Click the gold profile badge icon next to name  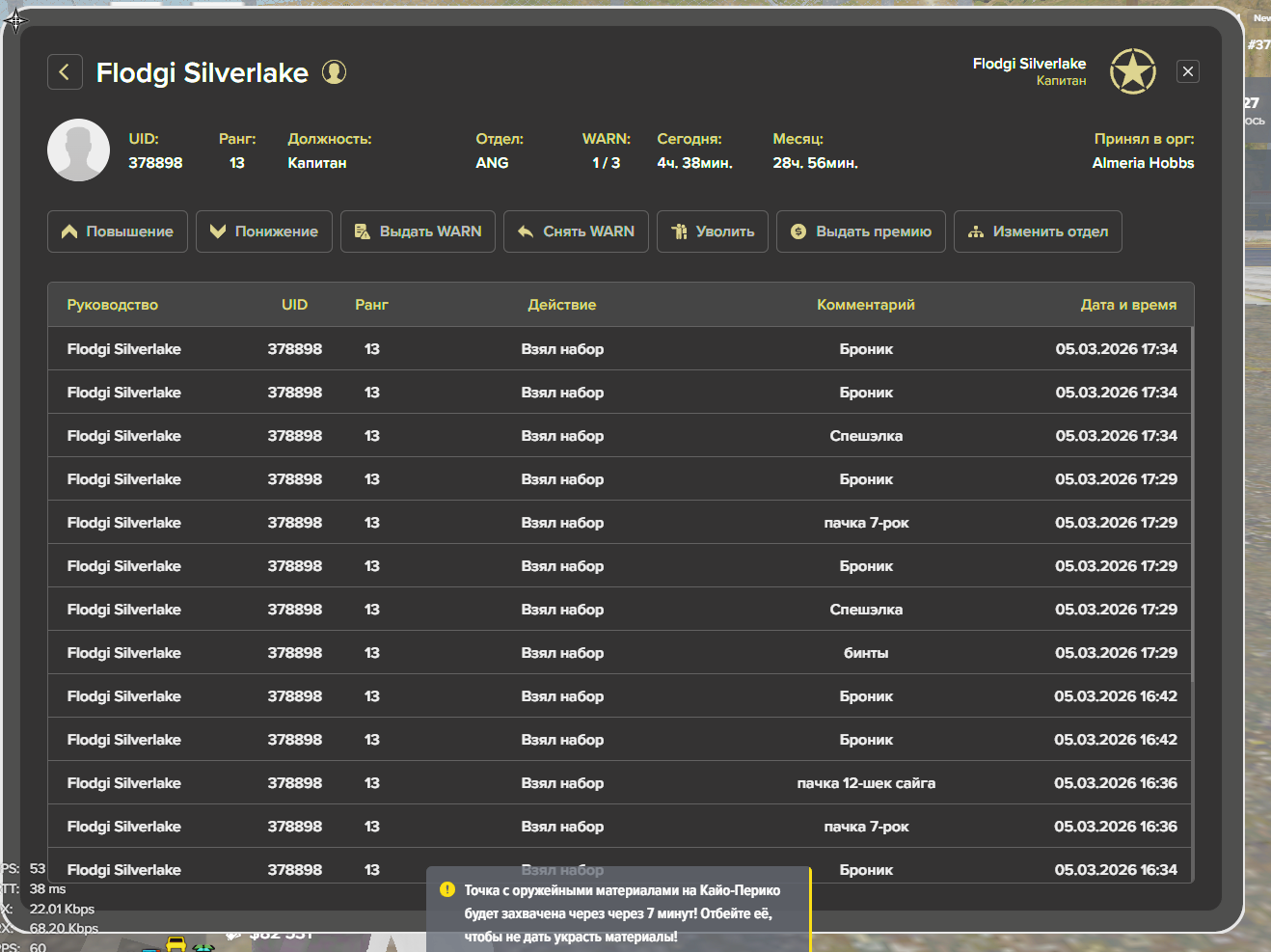pyautogui.click(x=334, y=72)
